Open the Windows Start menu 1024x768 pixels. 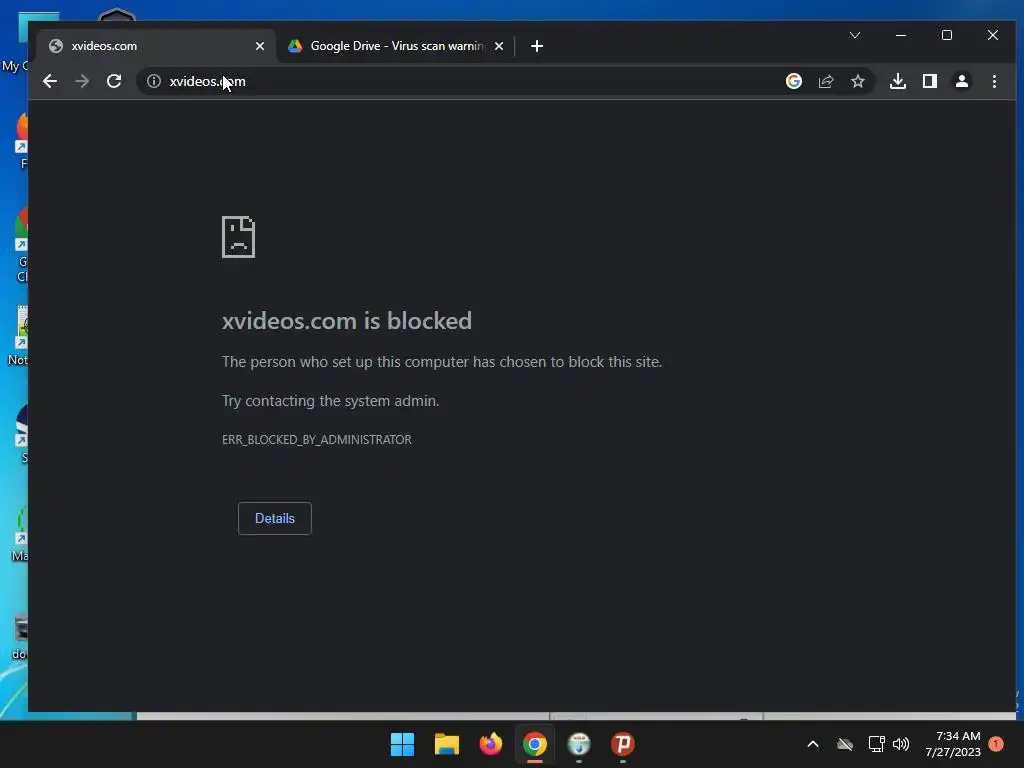pyautogui.click(x=402, y=744)
